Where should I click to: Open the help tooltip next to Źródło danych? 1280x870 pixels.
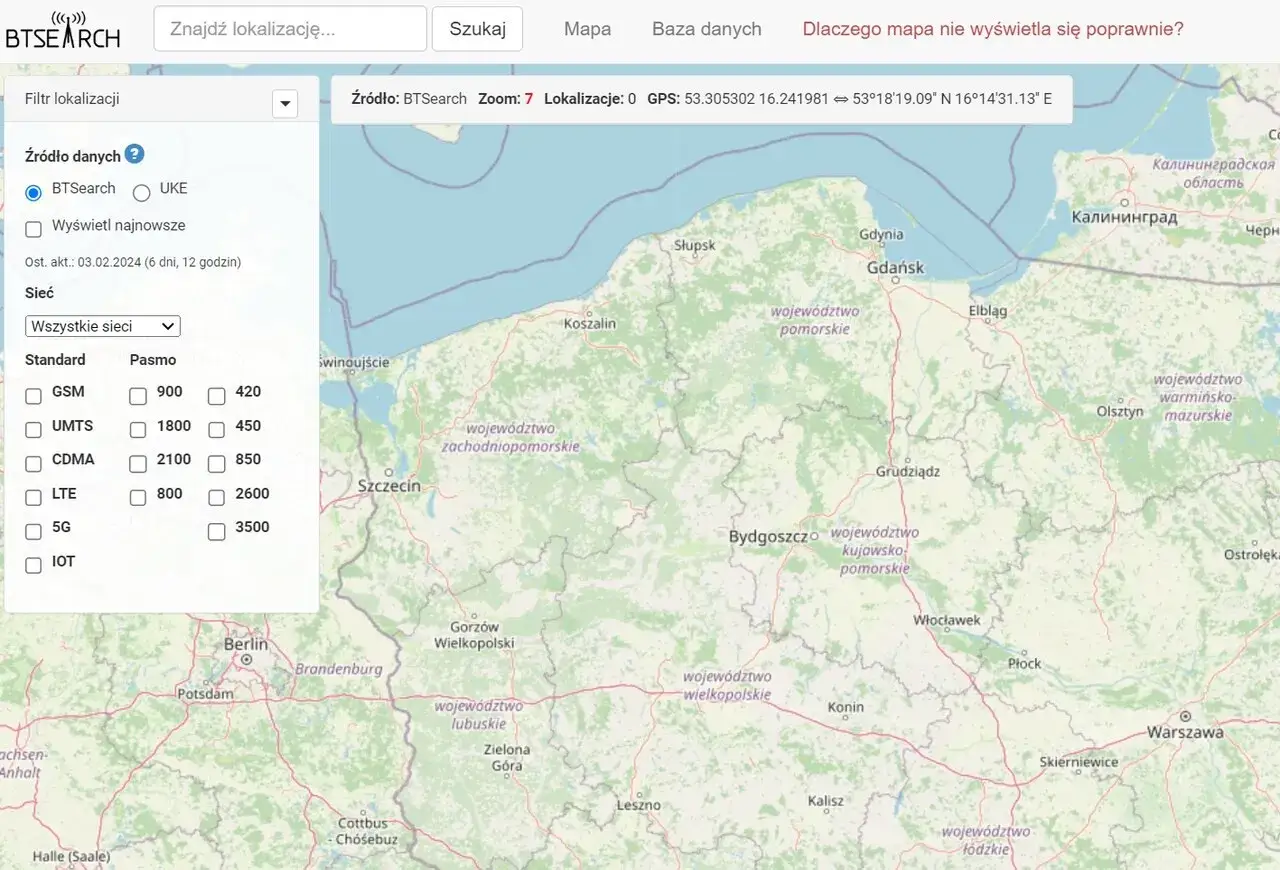click(134, 154)
